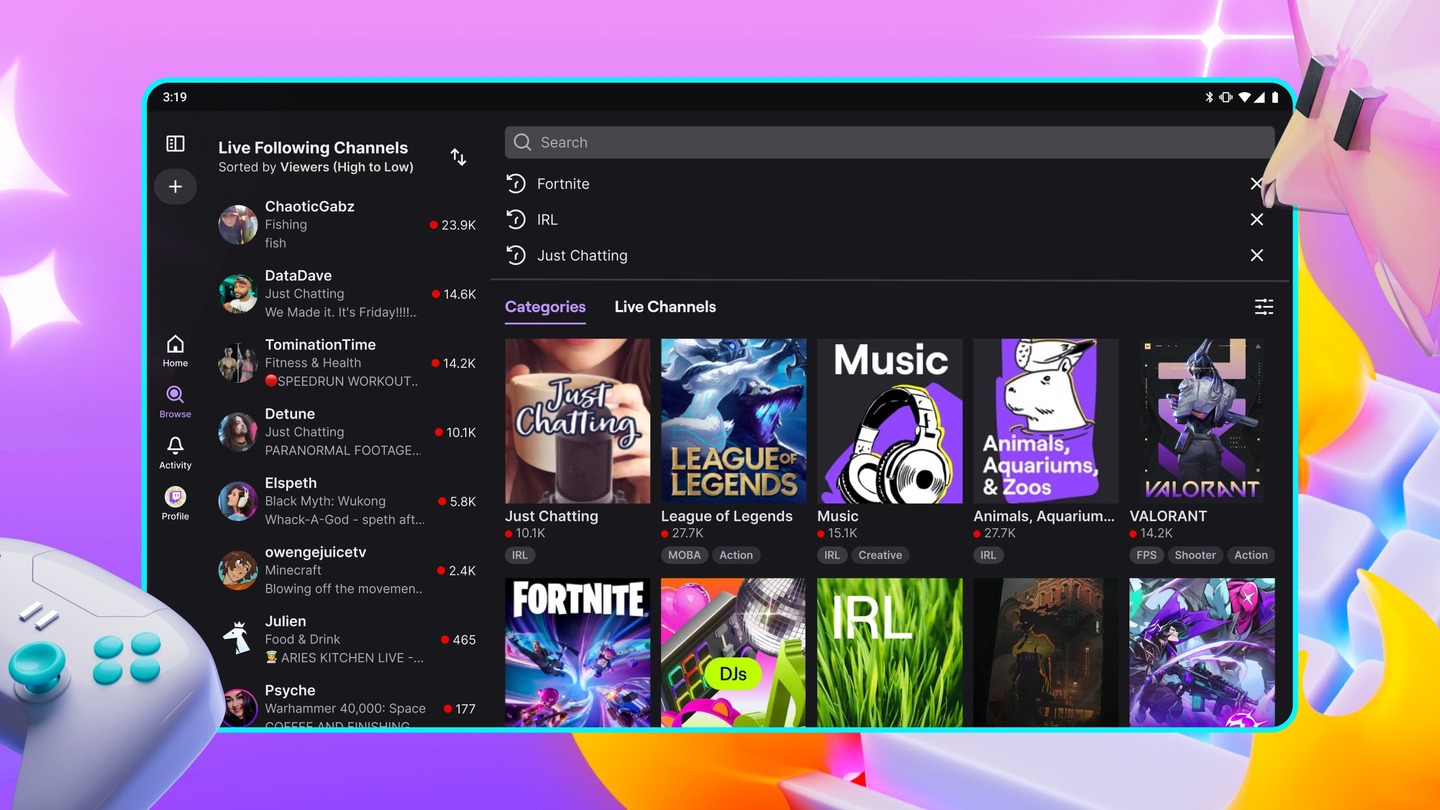This screenshot has height=810, width=1440.
Task: Open the VALORANT category thumbnail
Action: [1201, 420]
